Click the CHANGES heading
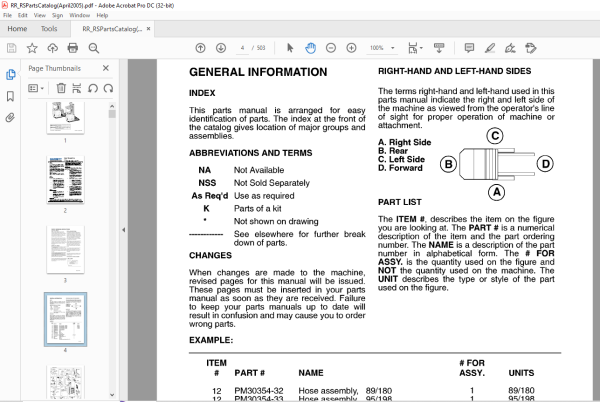 210,255
